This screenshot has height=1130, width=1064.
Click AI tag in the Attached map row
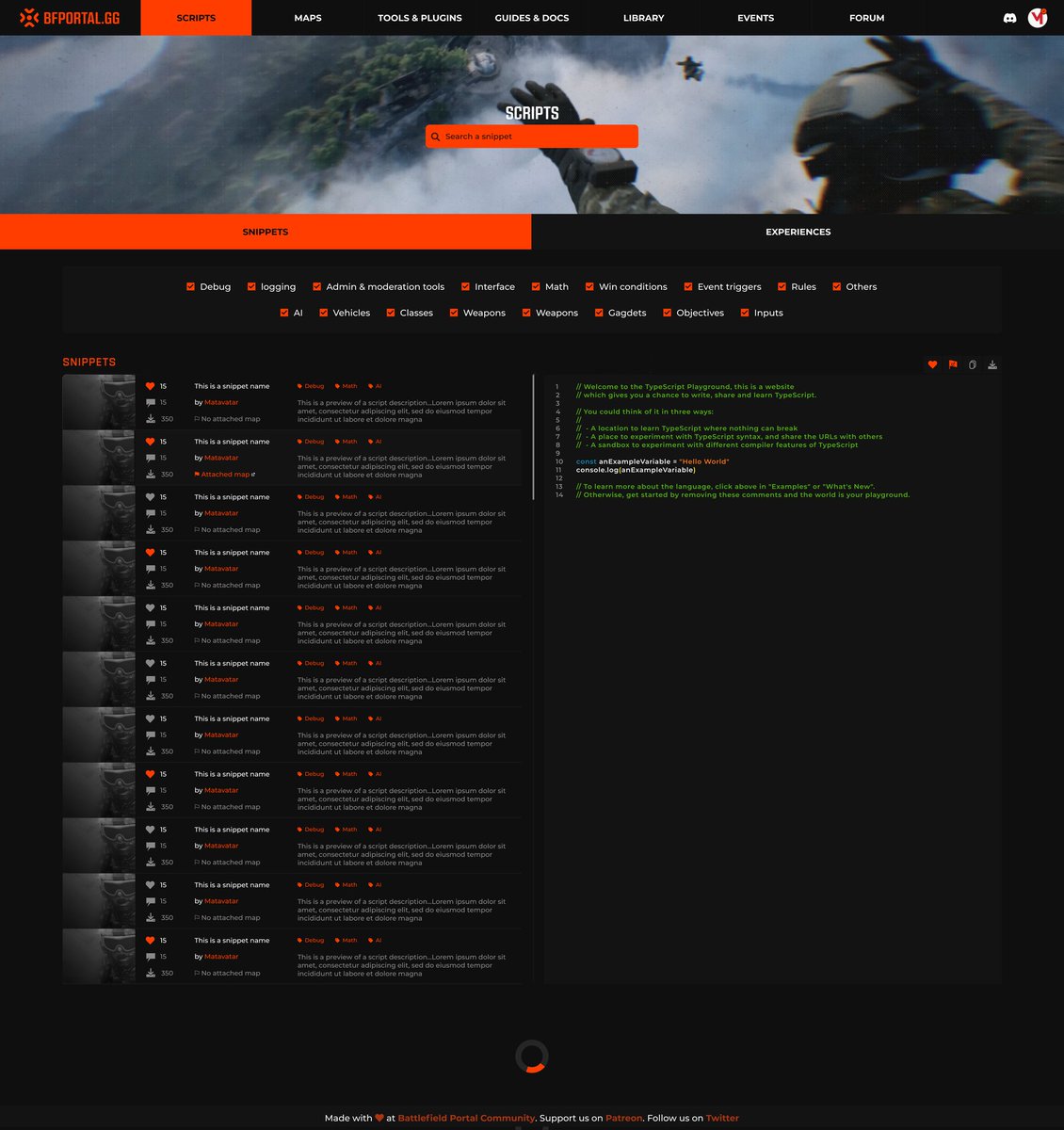[x=375, y=442]
